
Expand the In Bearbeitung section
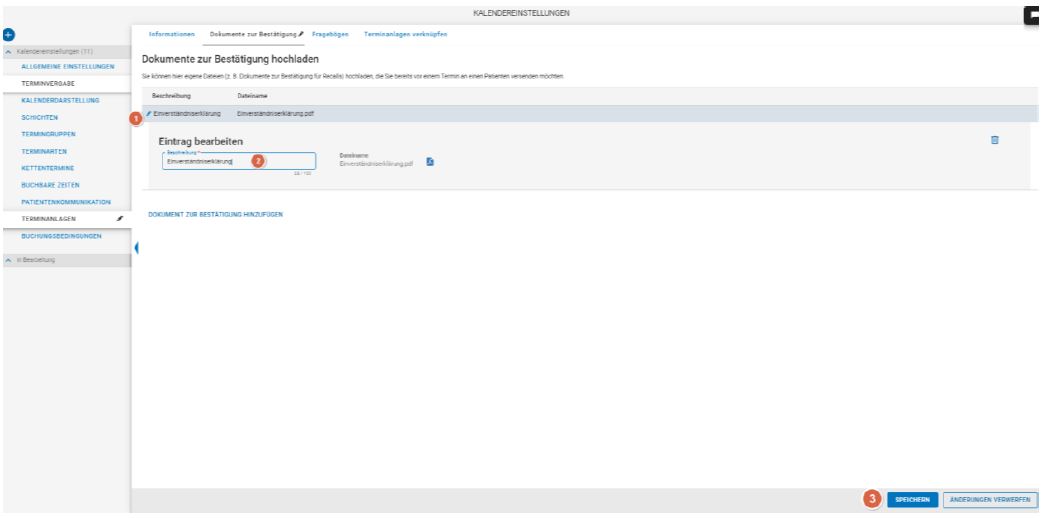pos(9,260)
